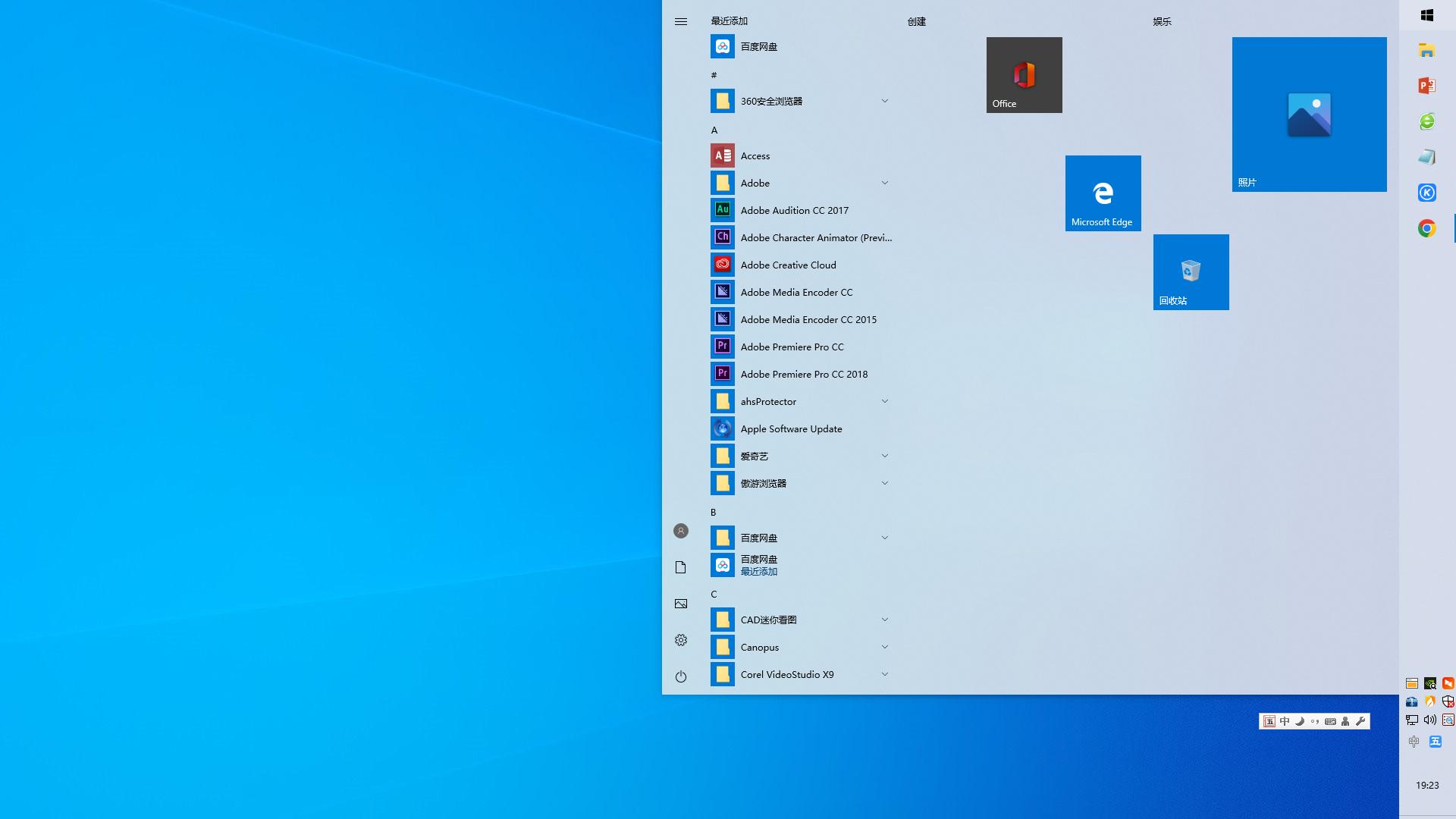
Task: Open the user account menu
Action: click(681, 531)
